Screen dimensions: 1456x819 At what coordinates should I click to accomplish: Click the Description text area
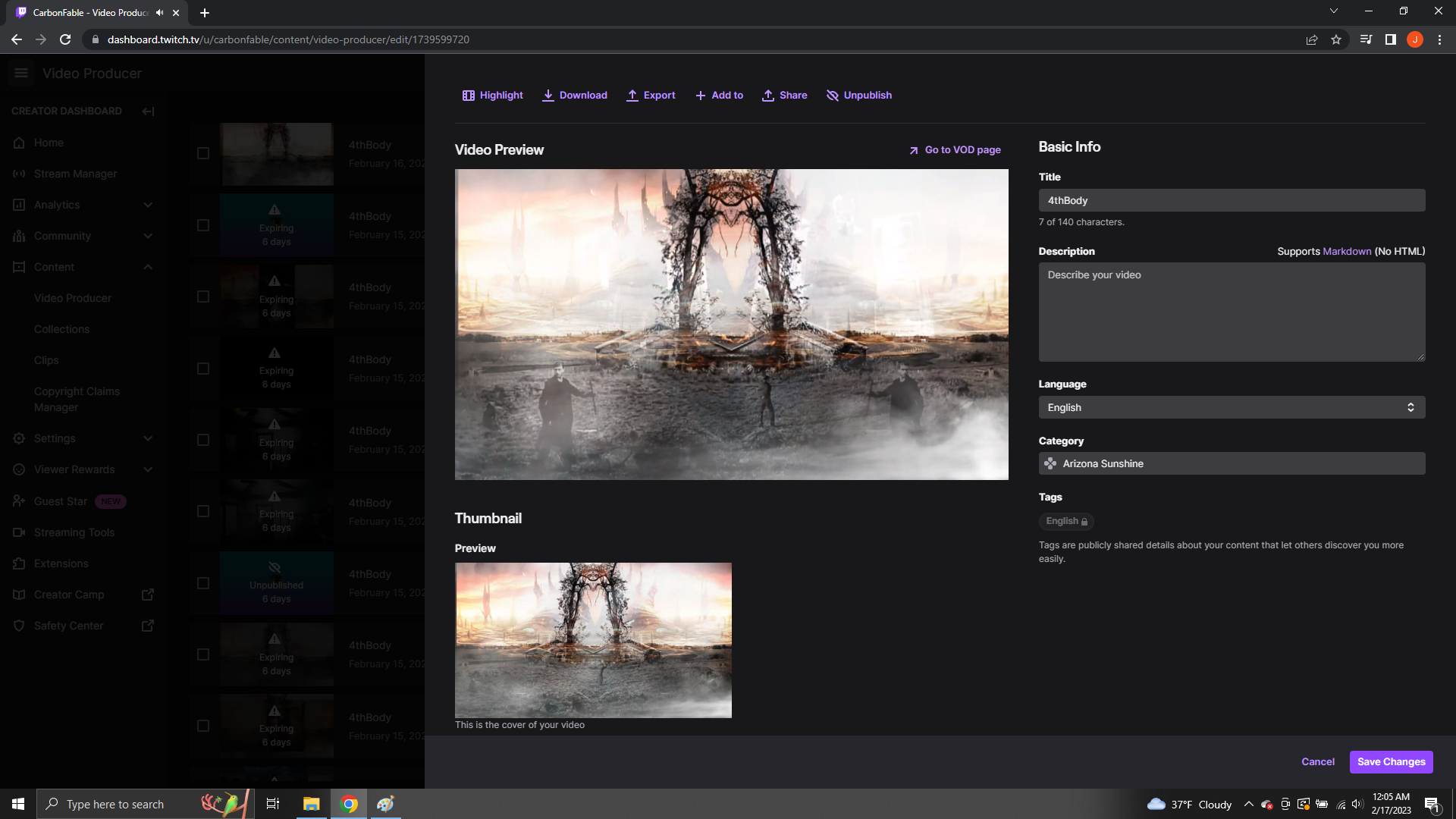coord(1232,312)
